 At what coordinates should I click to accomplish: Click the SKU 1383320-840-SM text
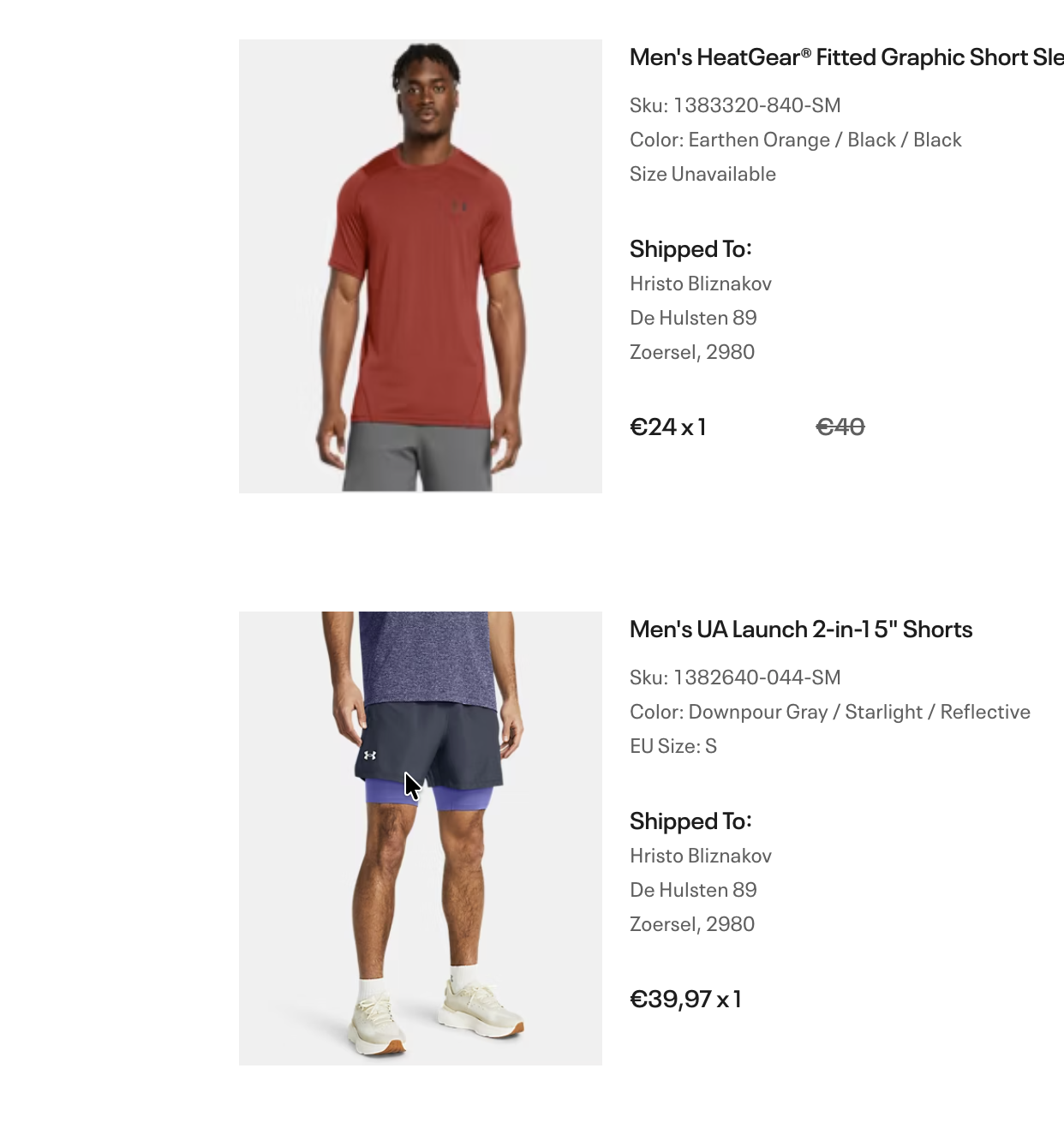pos(735,105)
